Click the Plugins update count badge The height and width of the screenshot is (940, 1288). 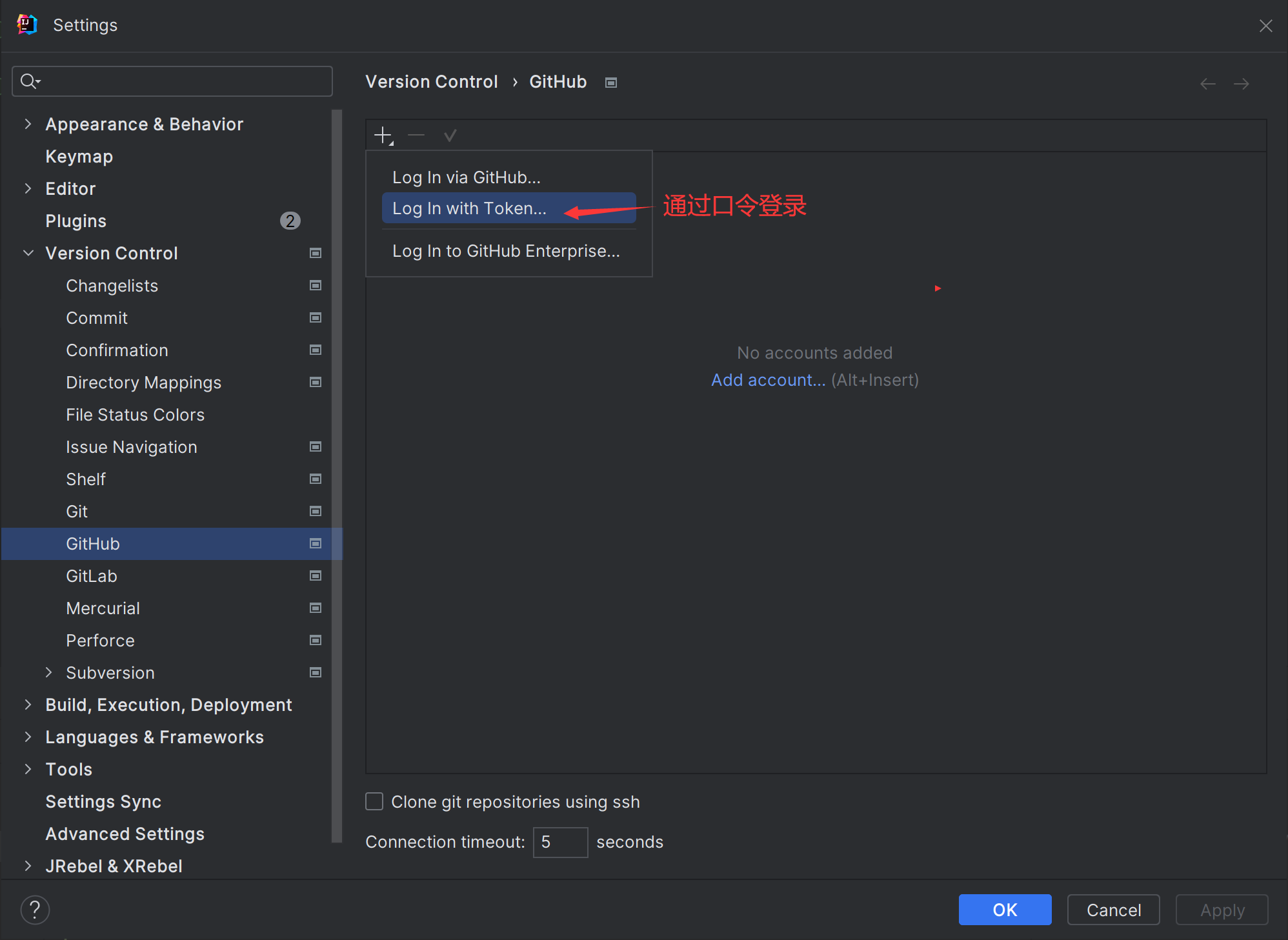(x=290, y=221)
